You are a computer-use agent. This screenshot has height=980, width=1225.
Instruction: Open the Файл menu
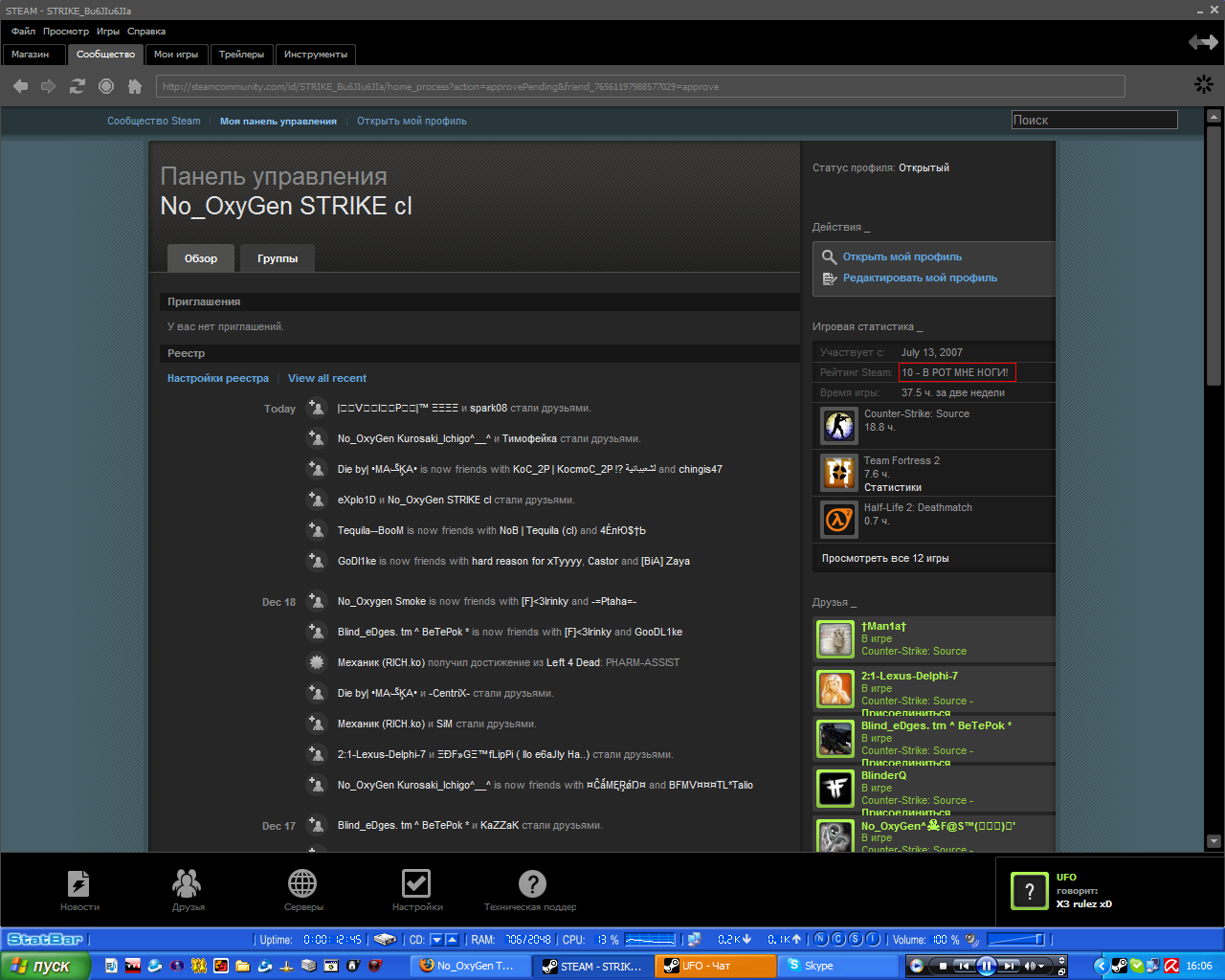point(23,32)
